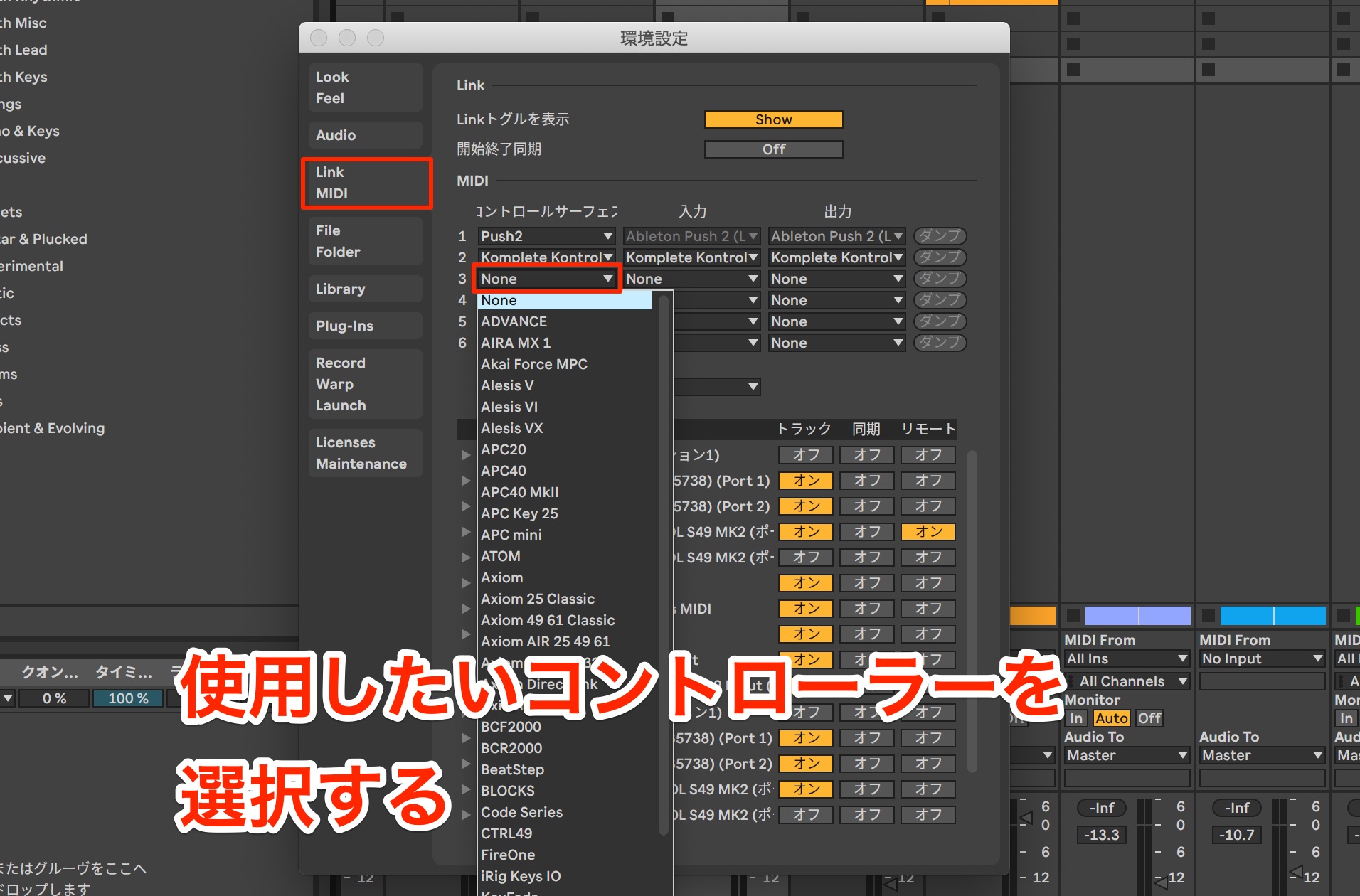The image size is (1360, 896).
Task: Toggle Track for second S49 MK2 input row
Action: [x=806, y=558]
